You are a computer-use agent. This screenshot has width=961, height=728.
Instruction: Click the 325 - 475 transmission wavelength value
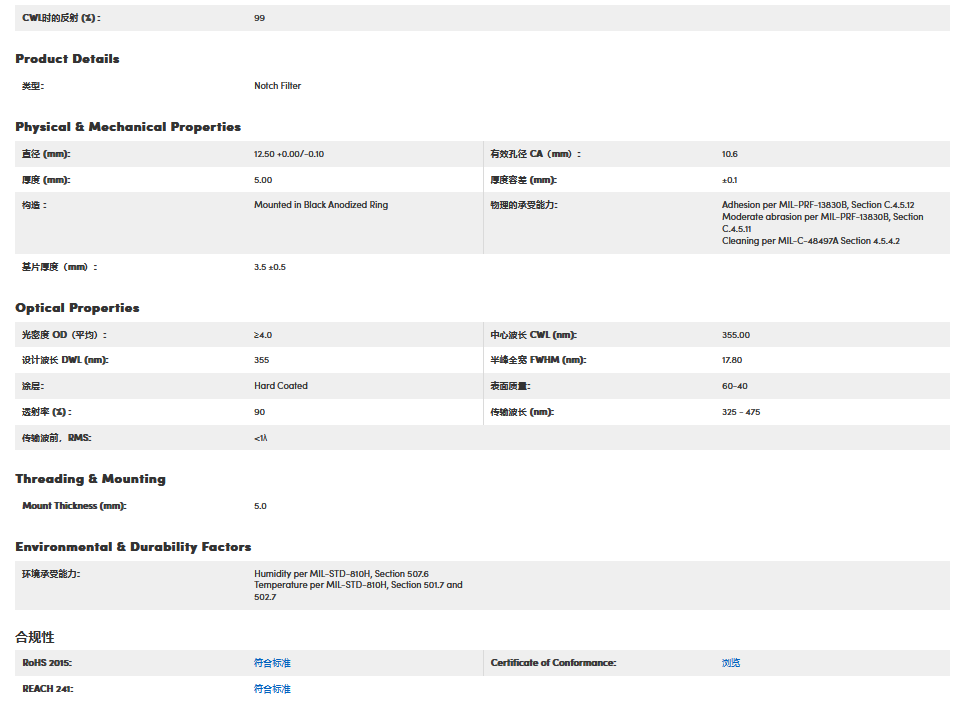741,412
